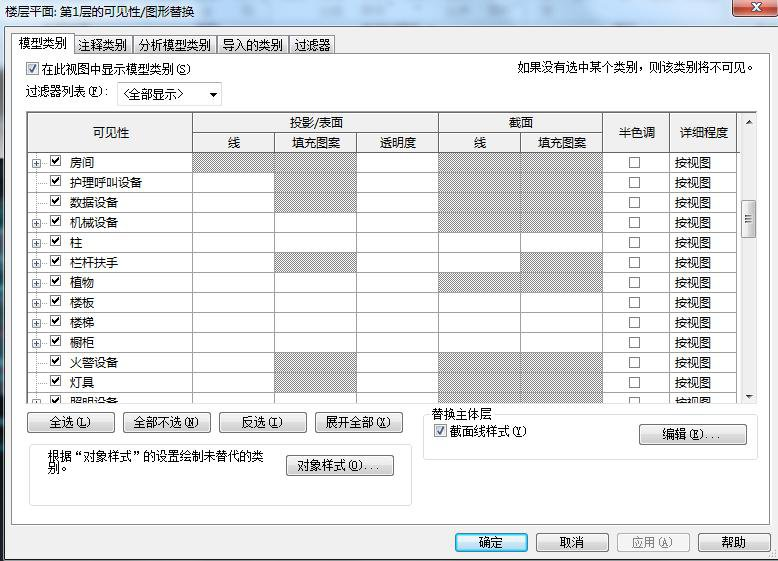Expand the 楼梯 category
The image size is (778, 561).
tap(36, 323)
